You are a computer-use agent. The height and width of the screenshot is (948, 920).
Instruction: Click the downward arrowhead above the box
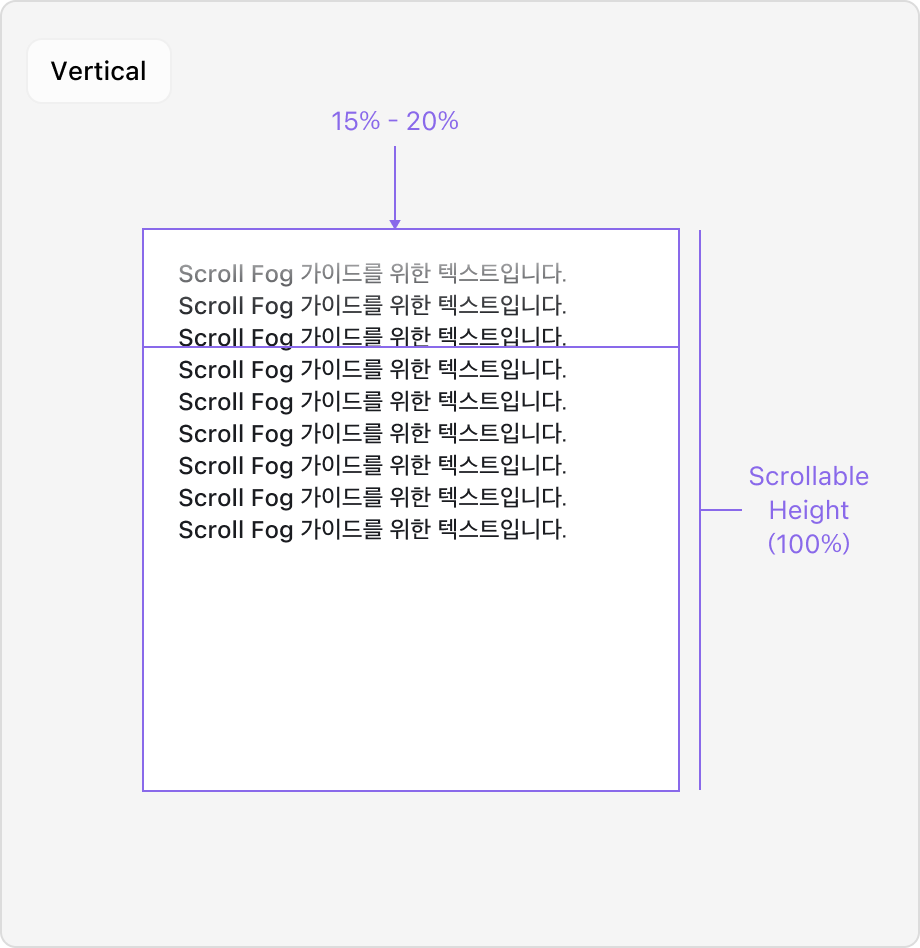click(x=395, y=224)
